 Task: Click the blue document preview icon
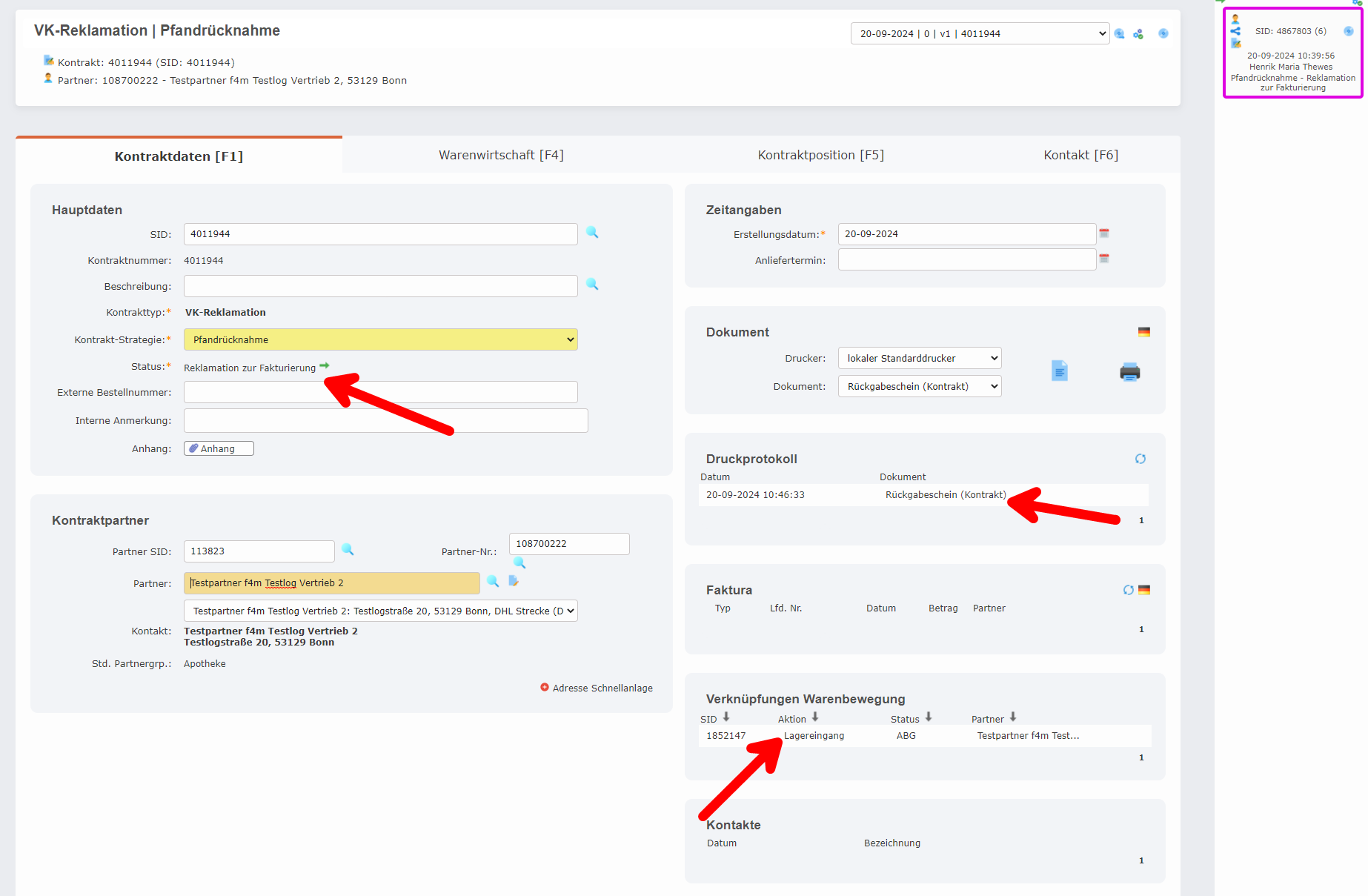(x=1060, y=371)
